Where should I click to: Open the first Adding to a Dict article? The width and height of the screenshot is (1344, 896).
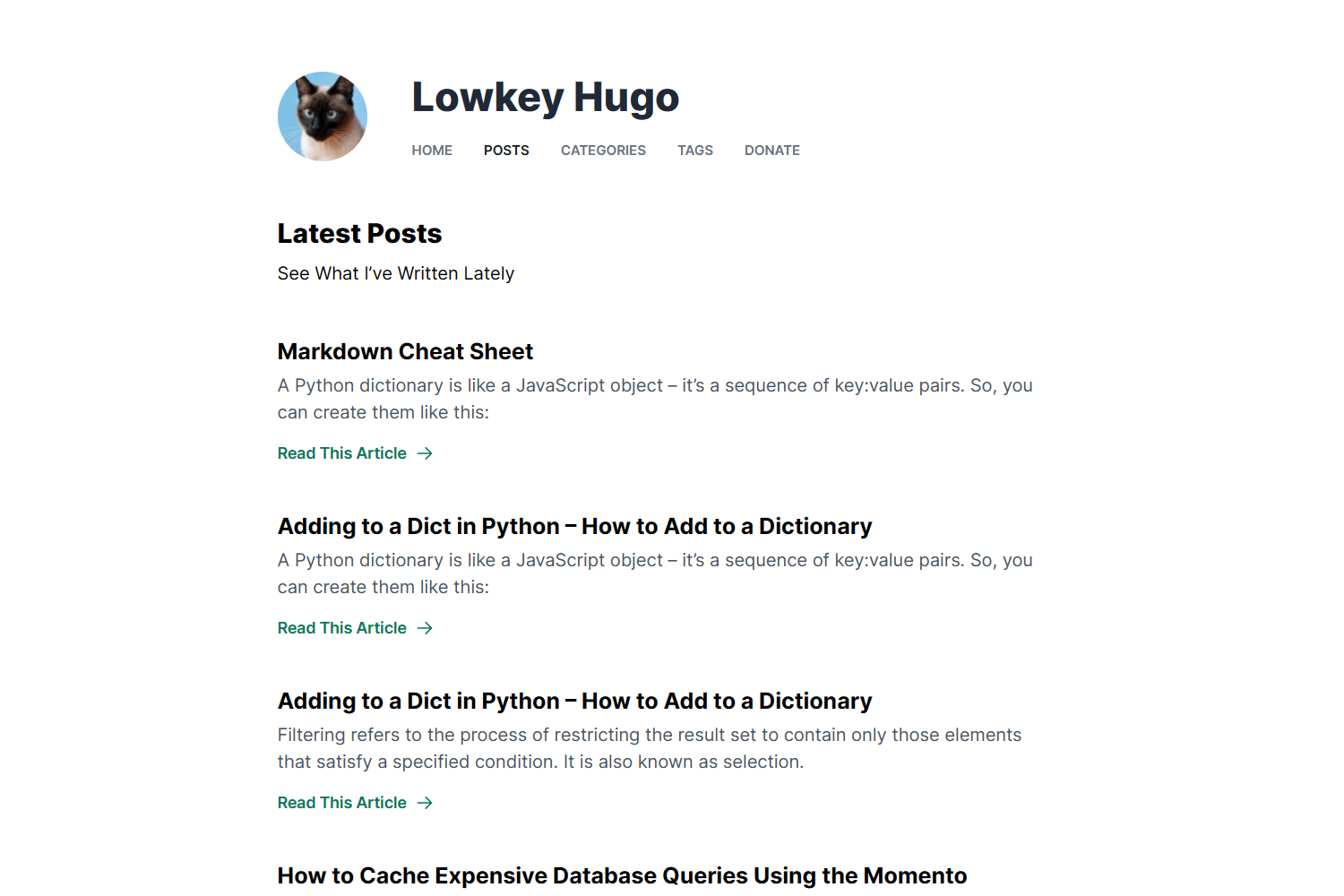[x=574, y=526]
